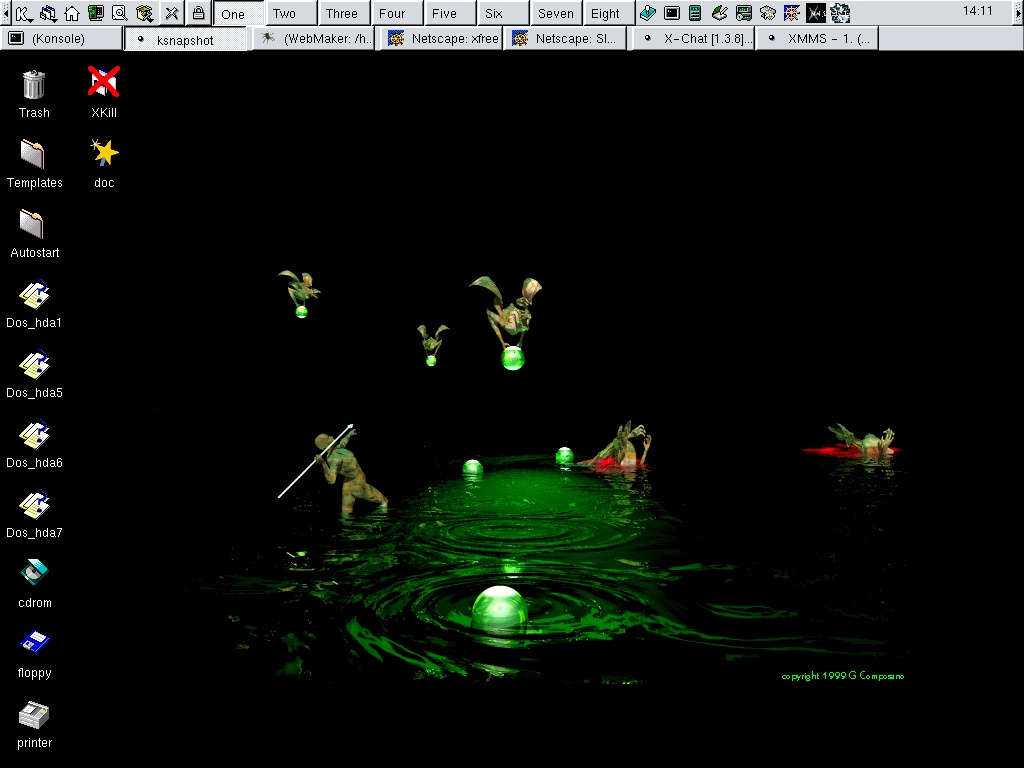
Task: Open the system monitor panel icon
Action: pyautogui.click(x=743, y=12)
